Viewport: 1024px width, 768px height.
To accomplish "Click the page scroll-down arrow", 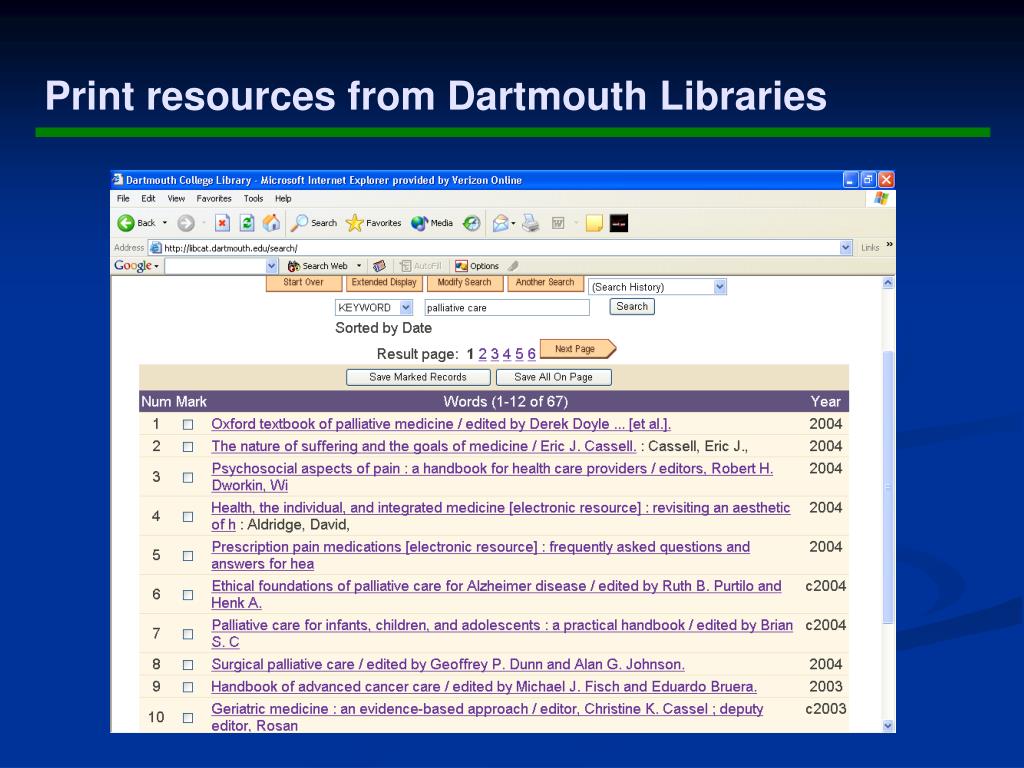I will pos(888,726).
